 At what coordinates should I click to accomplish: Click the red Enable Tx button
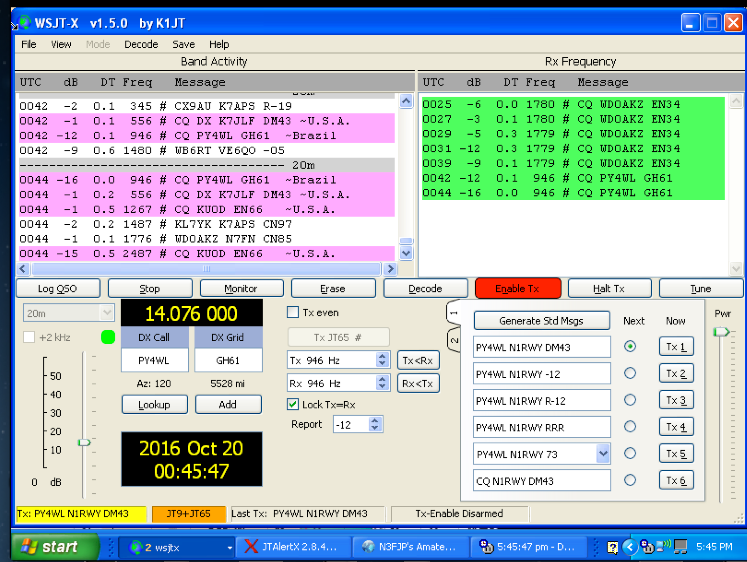(518, 288)
